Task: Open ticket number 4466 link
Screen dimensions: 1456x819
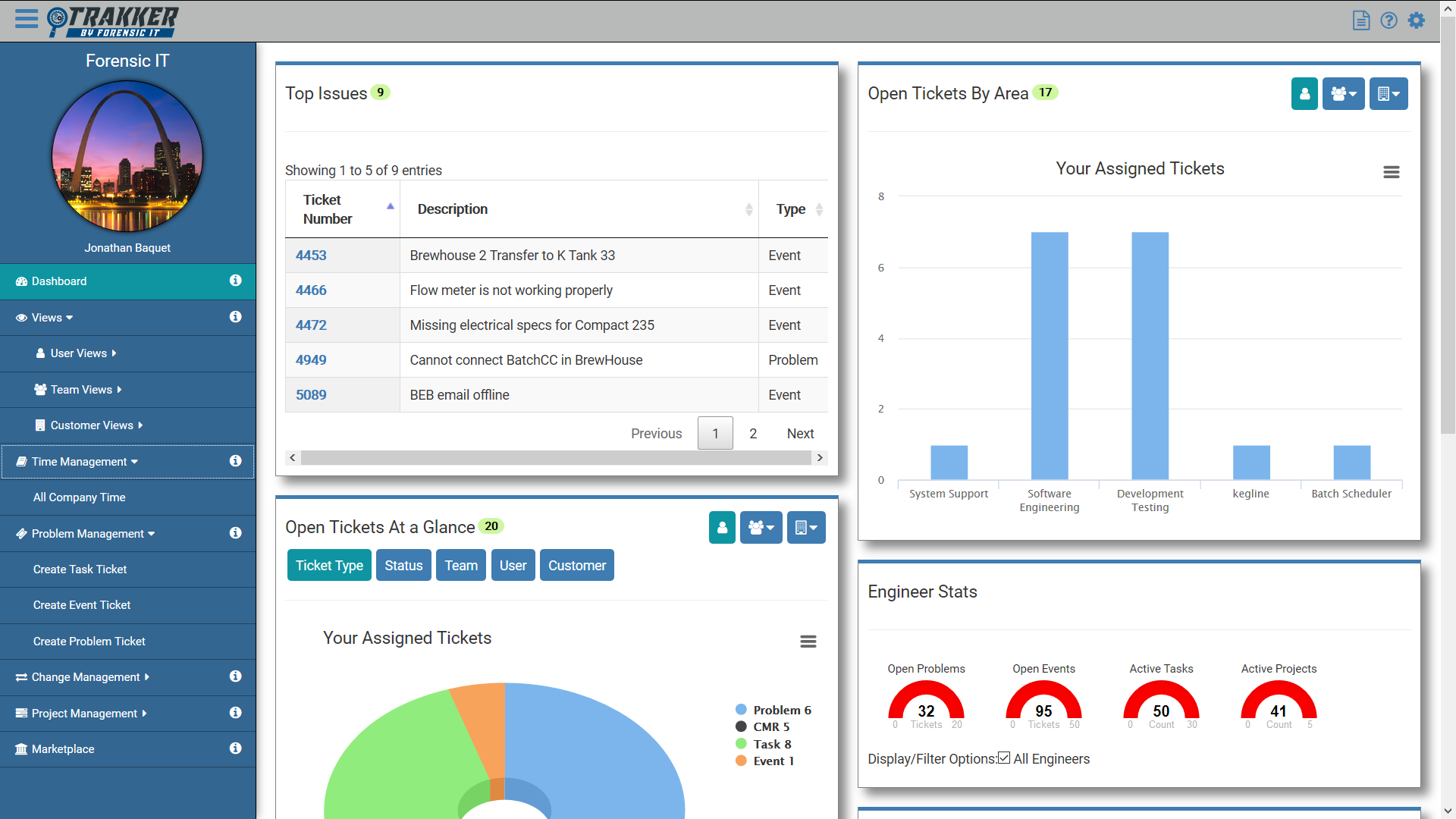Action: tap(311, 290)
